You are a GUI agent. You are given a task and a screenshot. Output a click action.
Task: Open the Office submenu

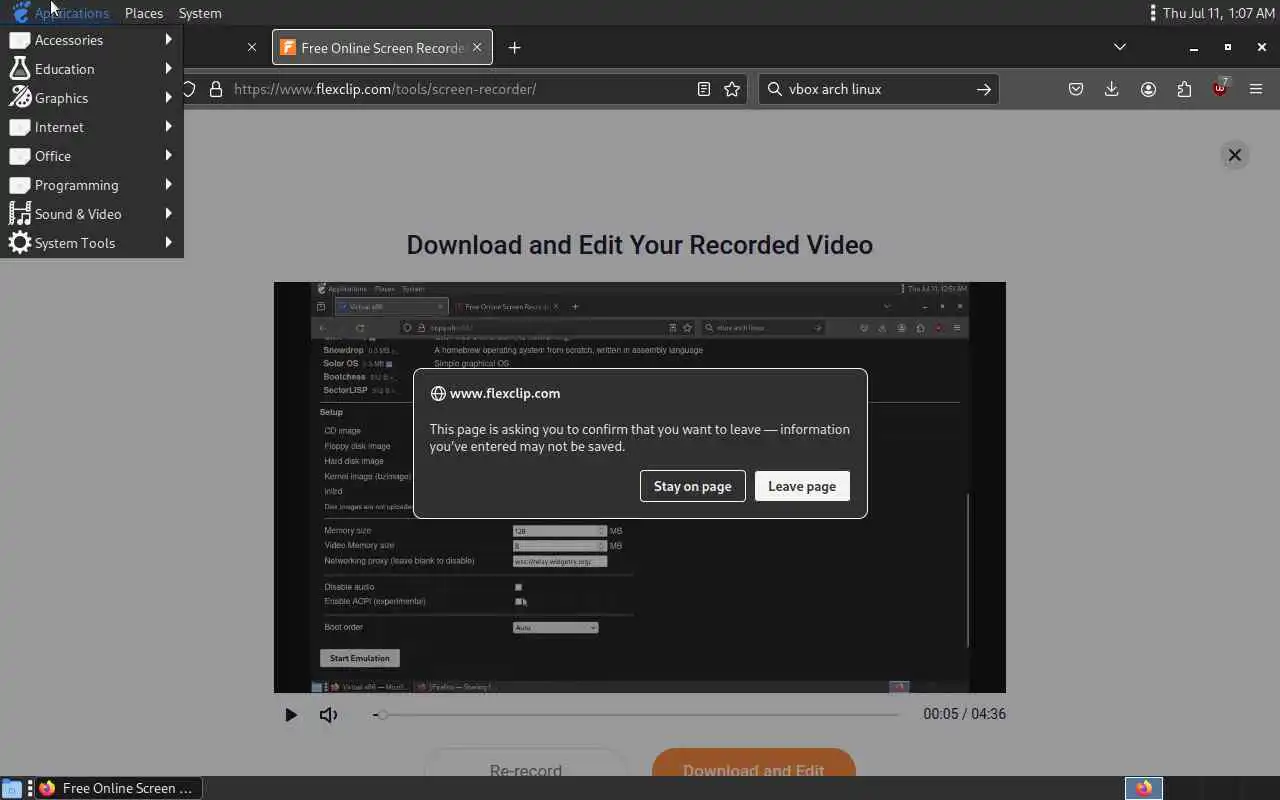(x=91, y=156)
